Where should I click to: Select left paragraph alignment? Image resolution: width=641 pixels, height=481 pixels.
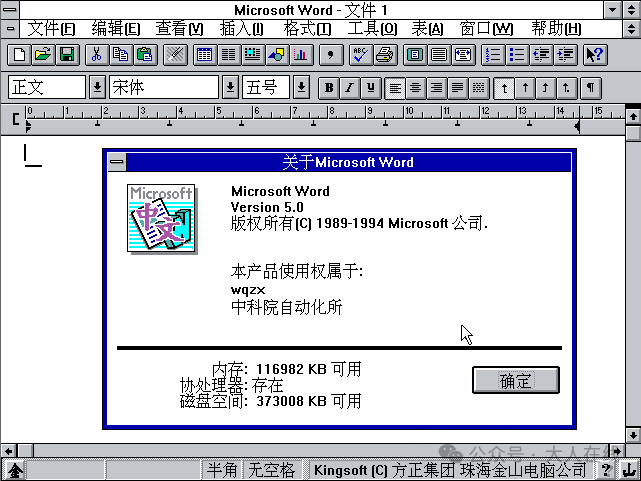coord(395,88)
